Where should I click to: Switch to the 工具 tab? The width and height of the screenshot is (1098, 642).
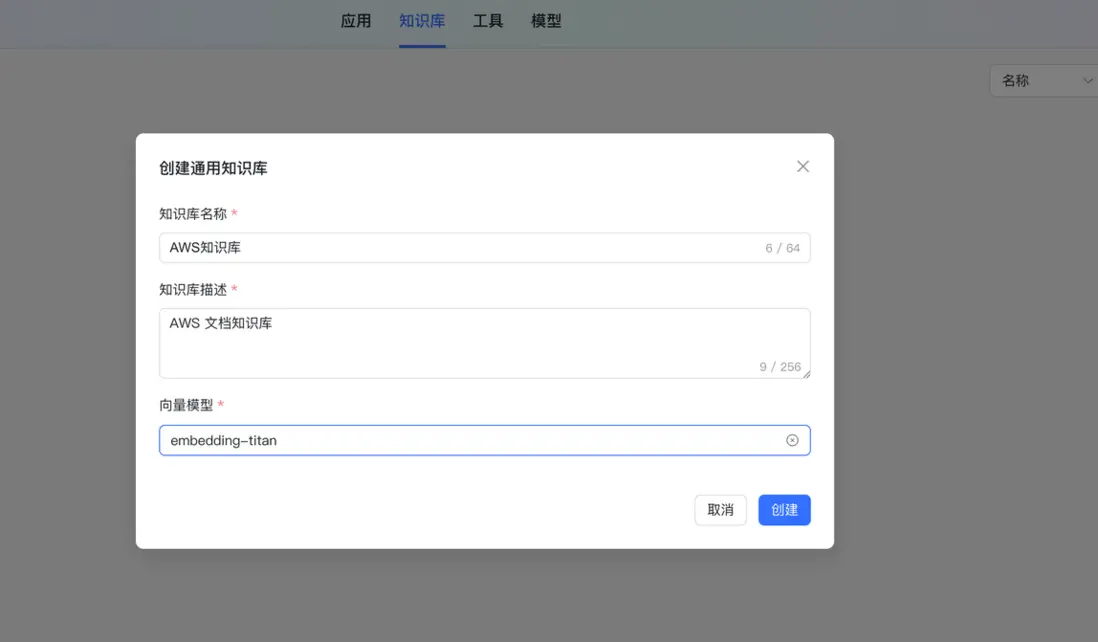488,21
